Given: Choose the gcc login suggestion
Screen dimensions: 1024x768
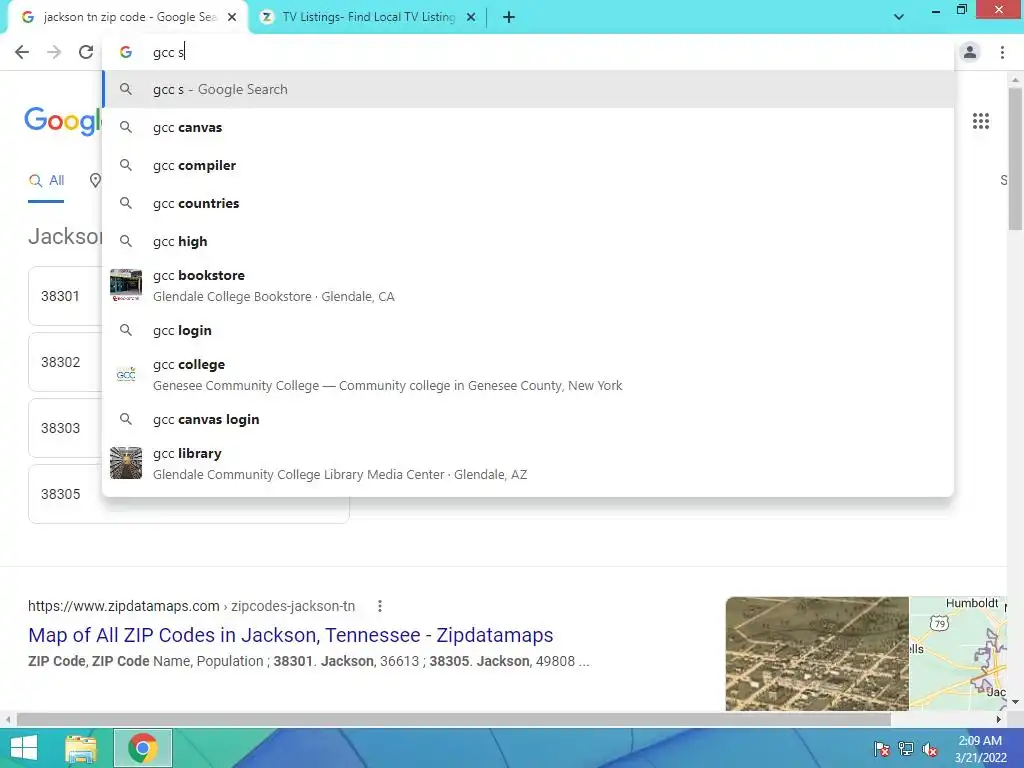Looking at the screenshot, I should [528, 330].
